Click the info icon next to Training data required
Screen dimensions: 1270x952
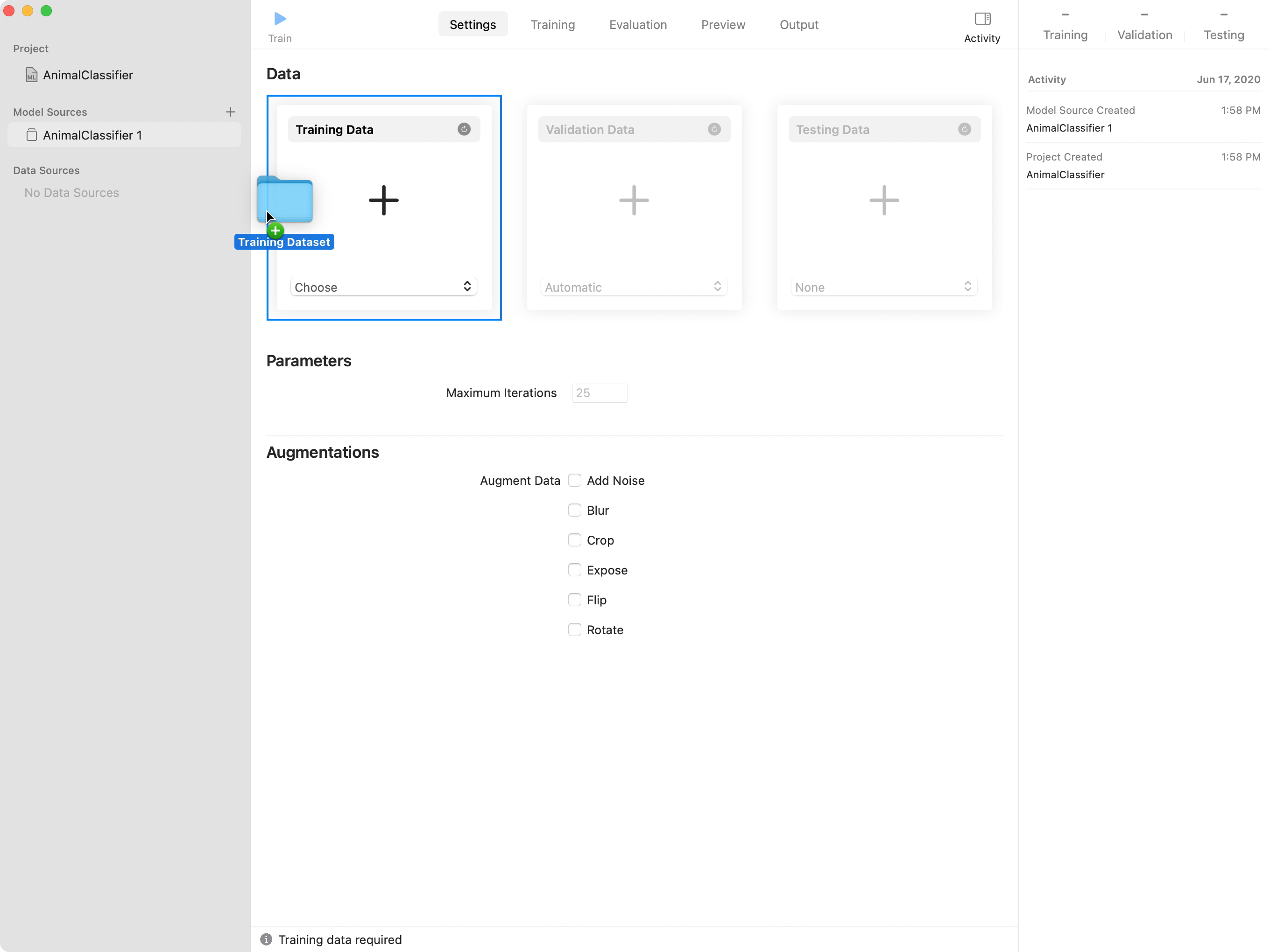(x=266, y=939)
